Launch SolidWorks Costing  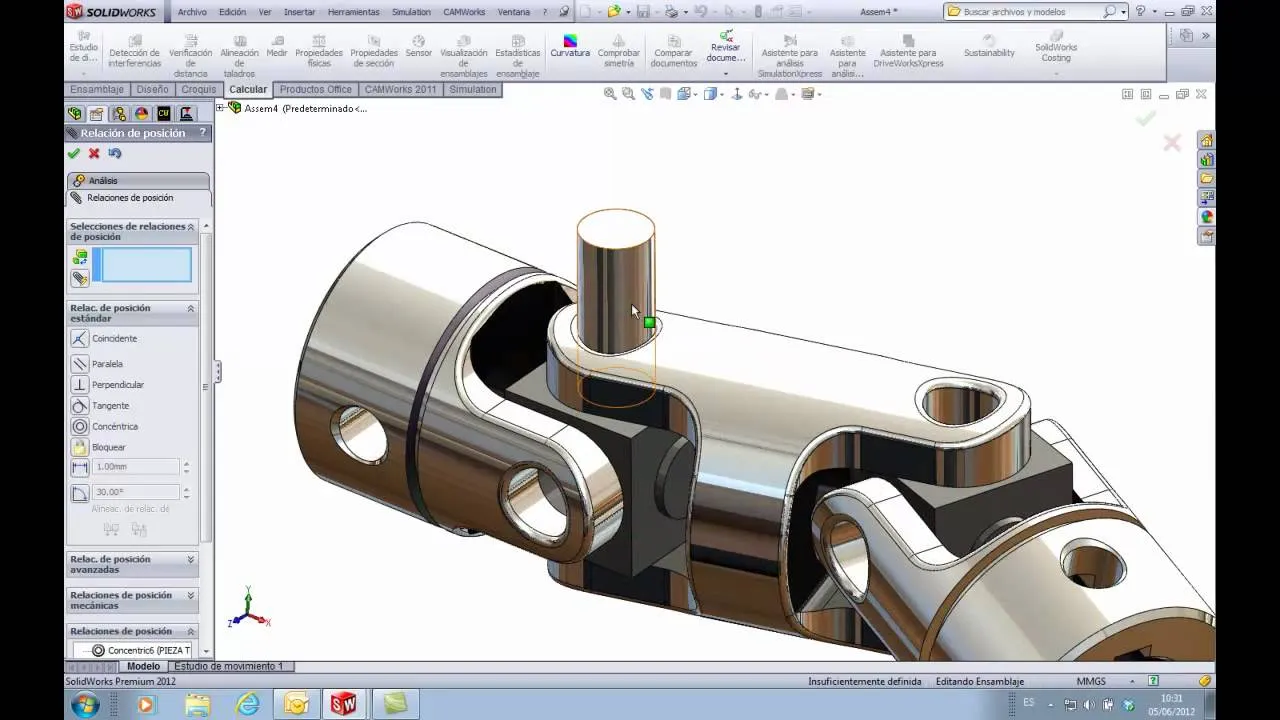tap(1056, 50)
